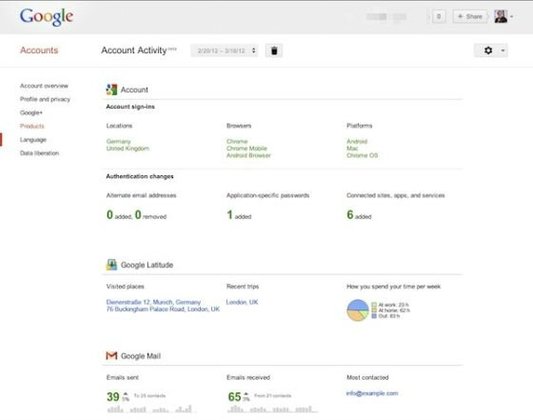Screen dimensions: 533x420
Task: Click the time-per-week pie chart
Action: 358,310
